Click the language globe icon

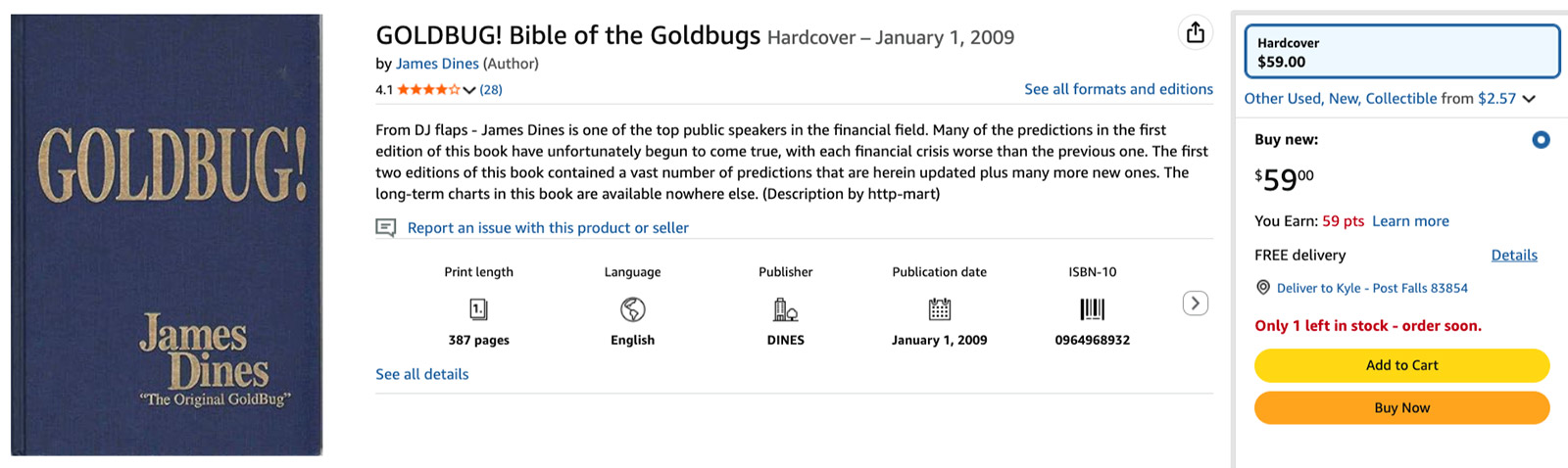pos(632,309)
